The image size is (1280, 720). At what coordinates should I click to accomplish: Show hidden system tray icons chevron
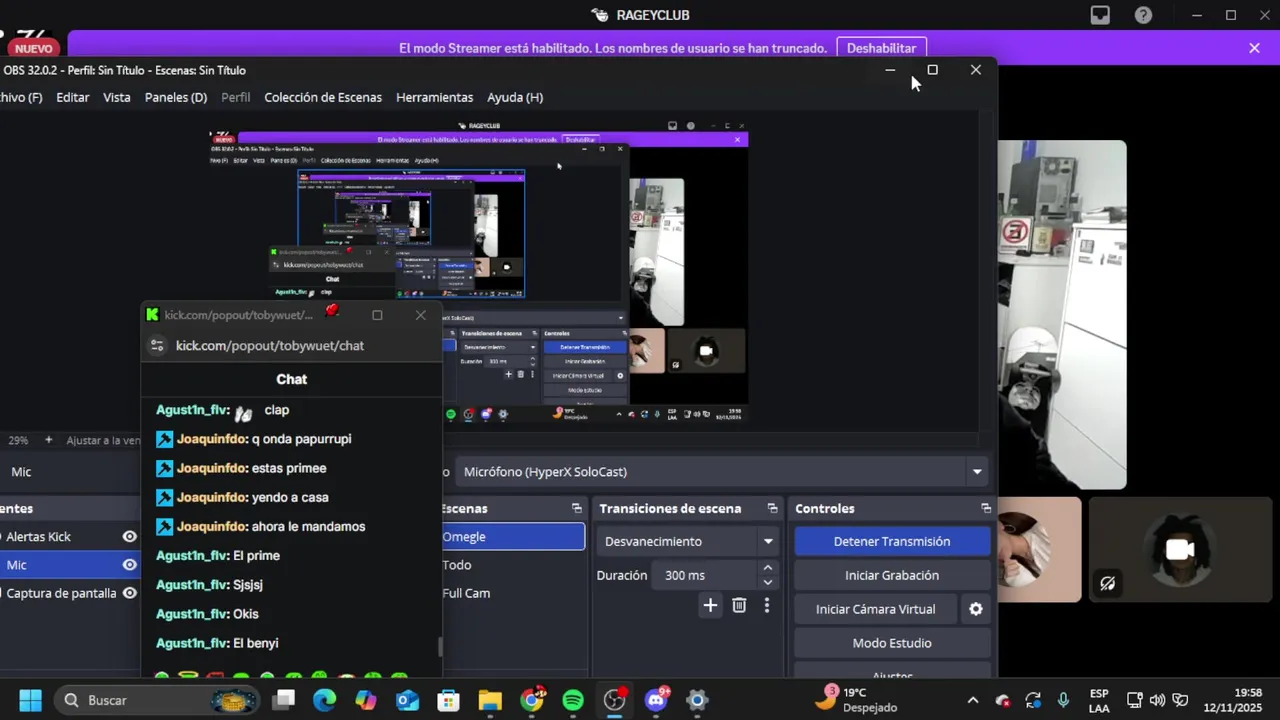(972, 700)
